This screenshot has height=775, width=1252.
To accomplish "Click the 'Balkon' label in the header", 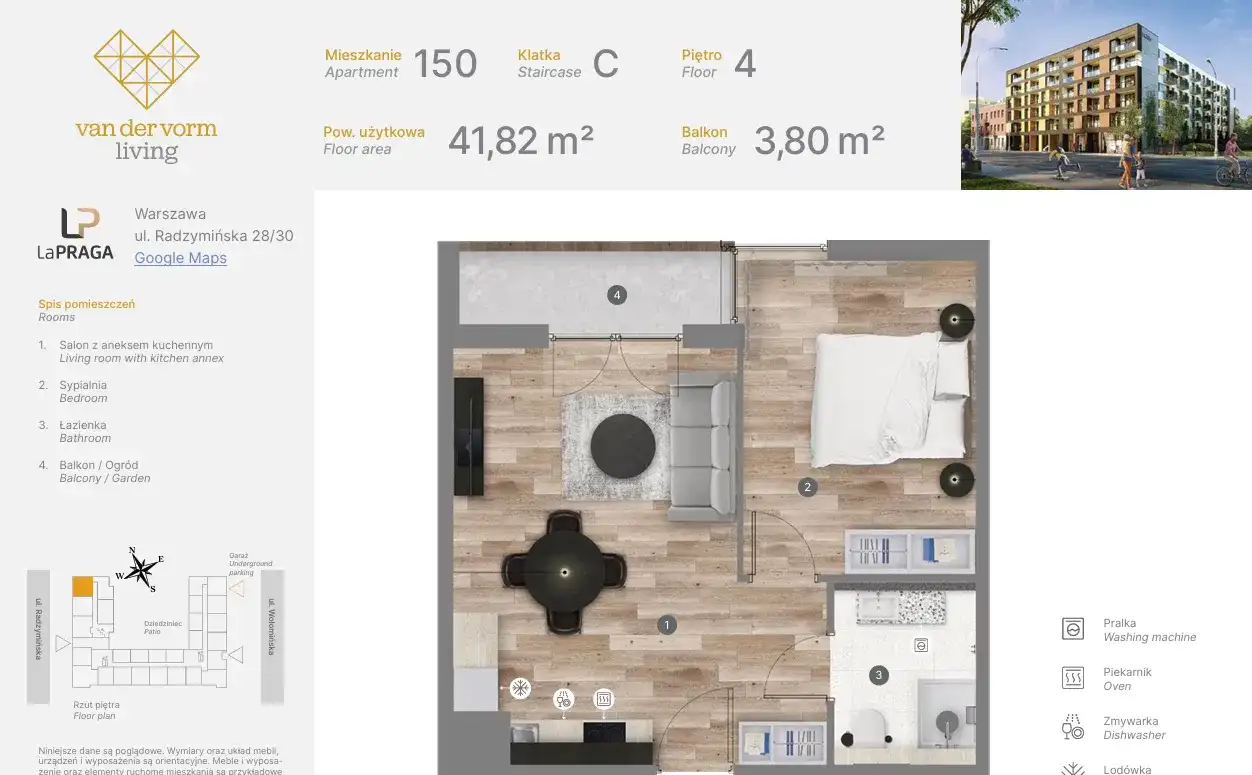I will click(x=705, y=132).
